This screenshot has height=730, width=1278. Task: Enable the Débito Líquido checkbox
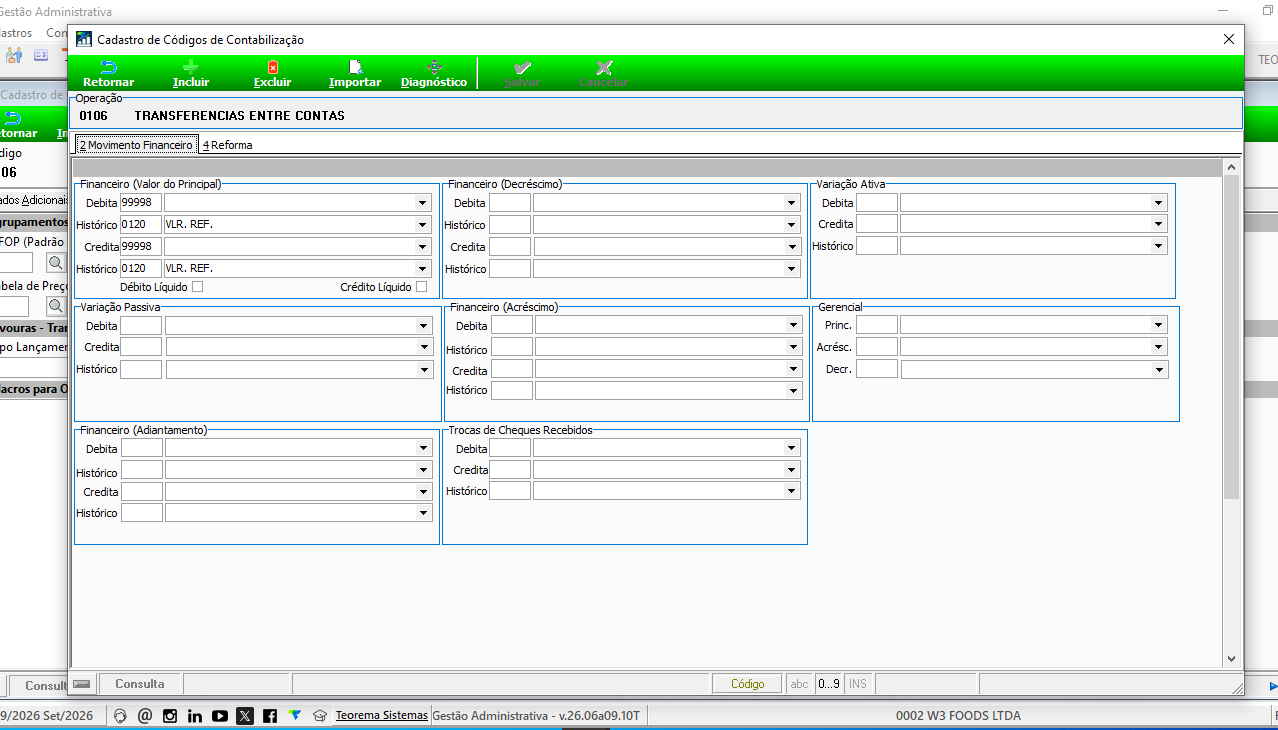click(x=198, y=287)
